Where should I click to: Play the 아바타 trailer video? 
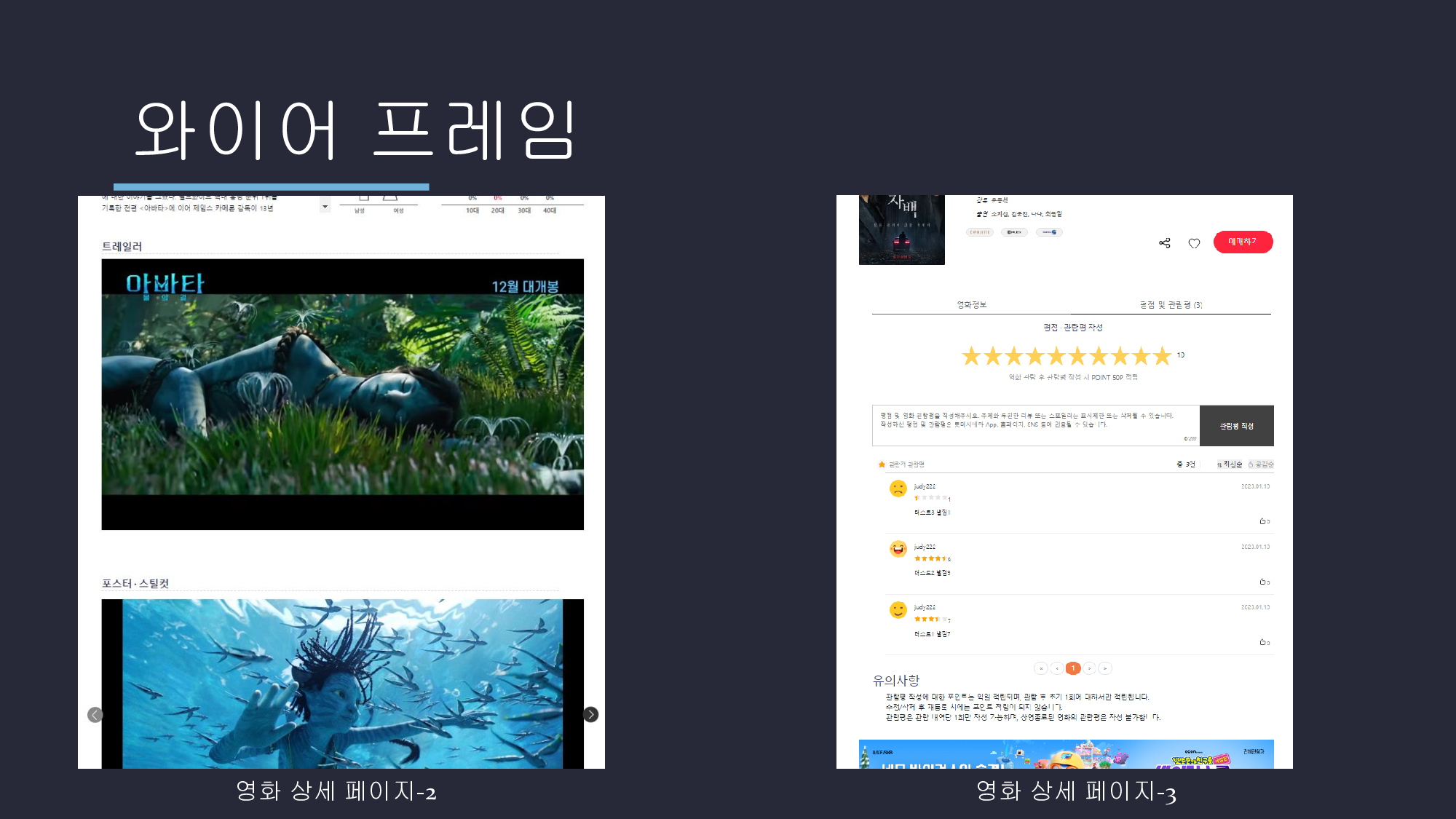coord(342,395)
